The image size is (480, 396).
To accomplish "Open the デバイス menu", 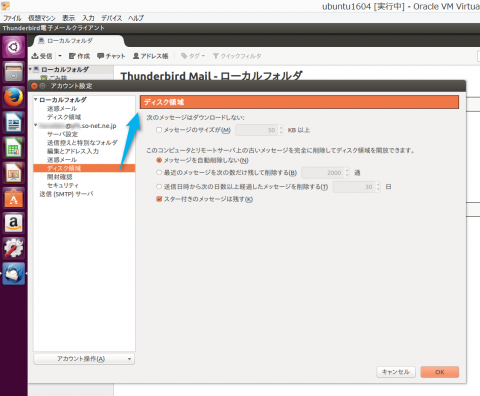I will [111, 18].
